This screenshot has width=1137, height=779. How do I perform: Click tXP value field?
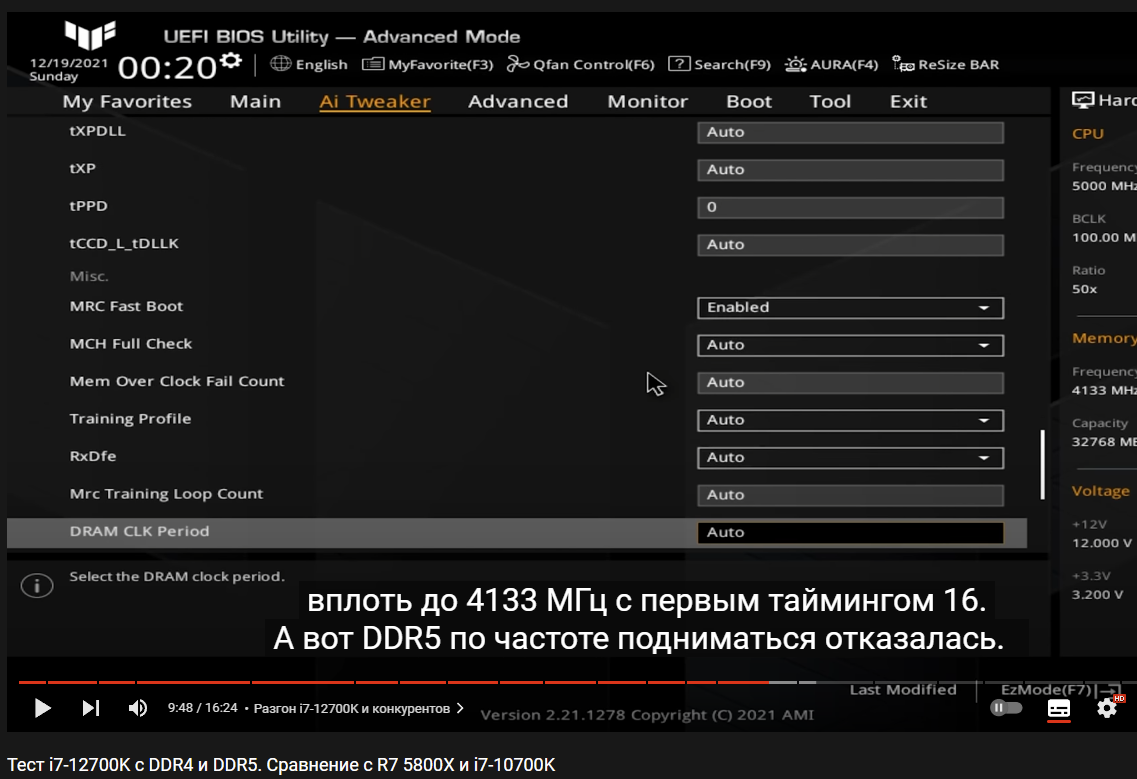click(x=851, y=170)
